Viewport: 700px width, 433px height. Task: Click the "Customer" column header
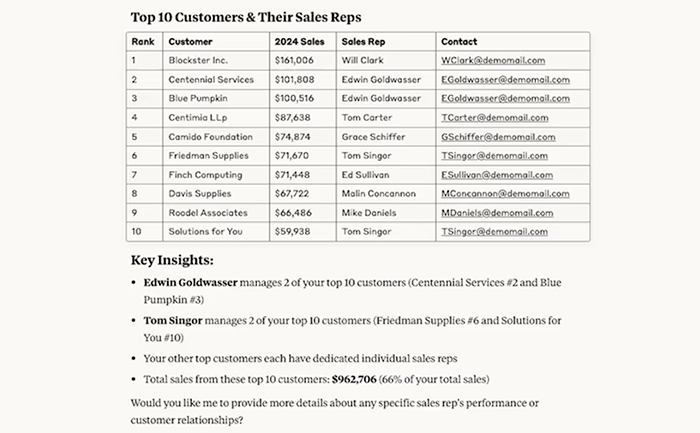tap(190, 42)
